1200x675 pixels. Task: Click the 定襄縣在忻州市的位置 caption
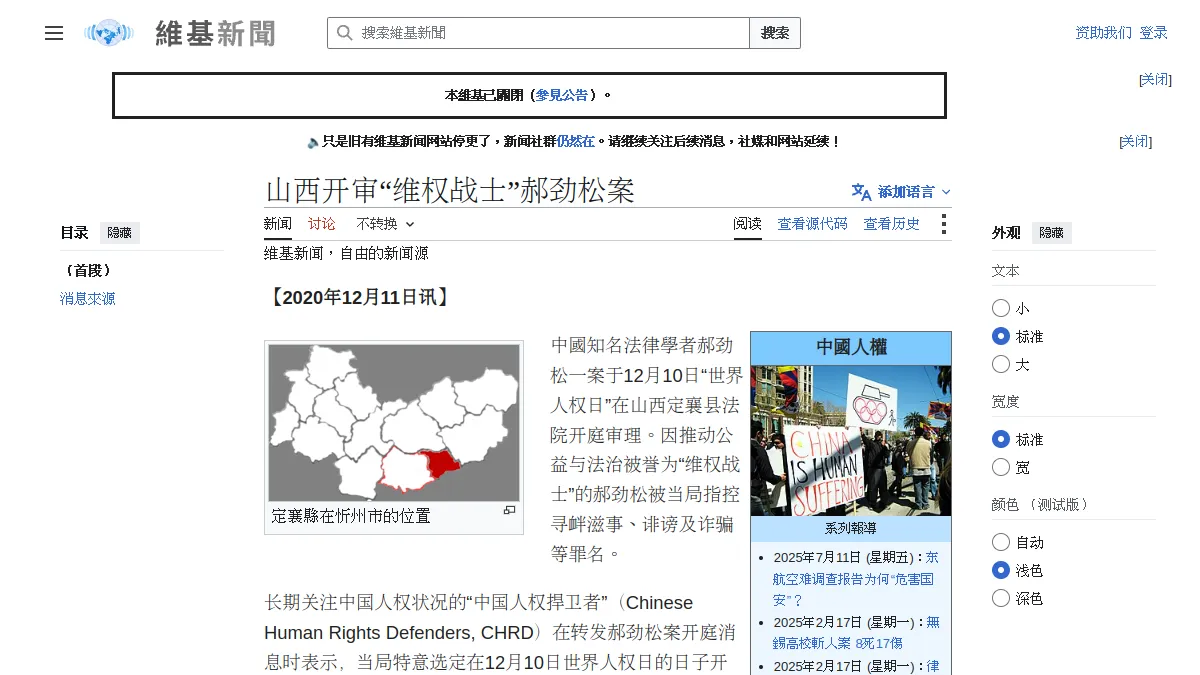click(x=351, y=516)
